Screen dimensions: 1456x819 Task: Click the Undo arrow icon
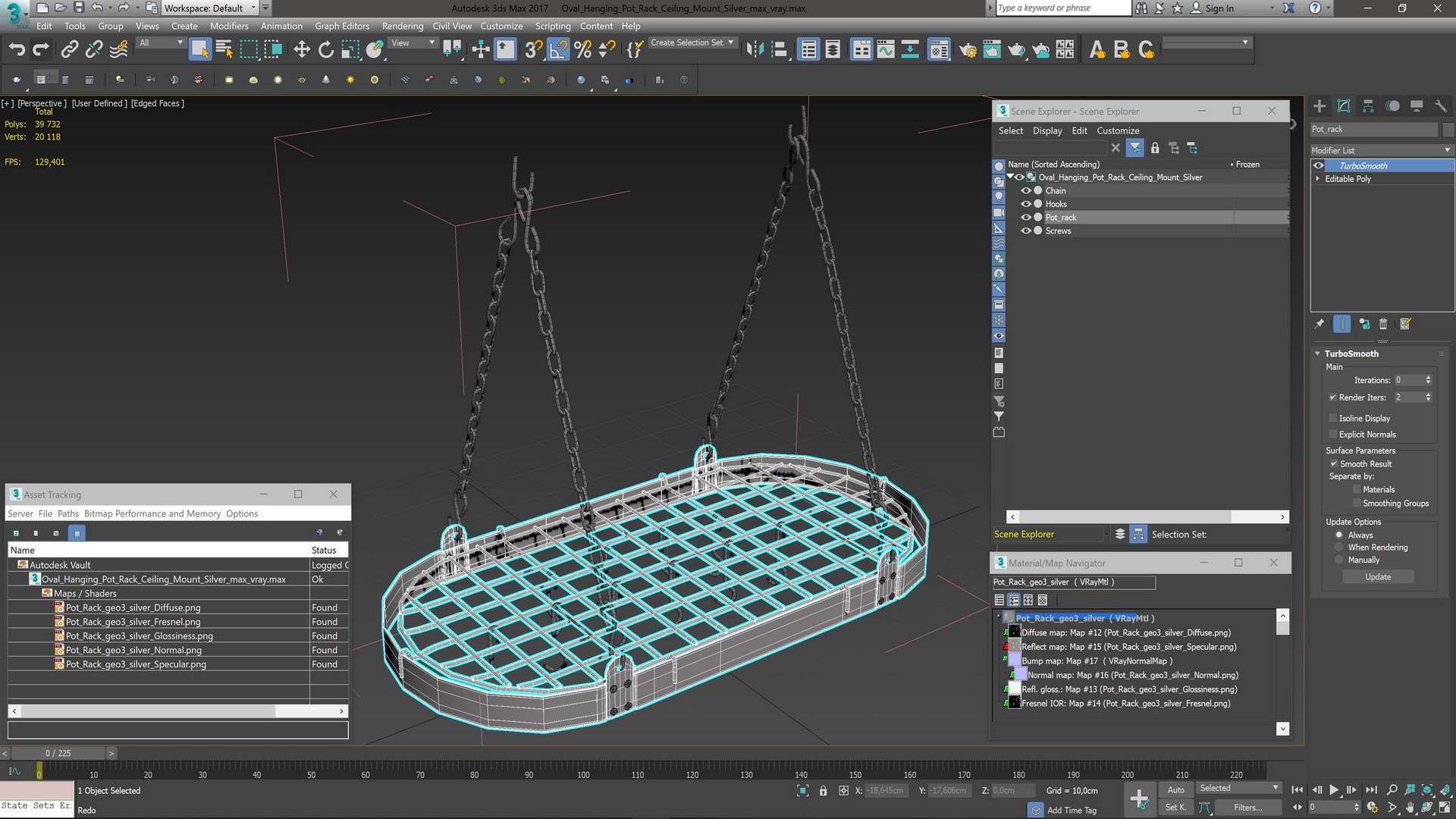click(x=17, y=50)
